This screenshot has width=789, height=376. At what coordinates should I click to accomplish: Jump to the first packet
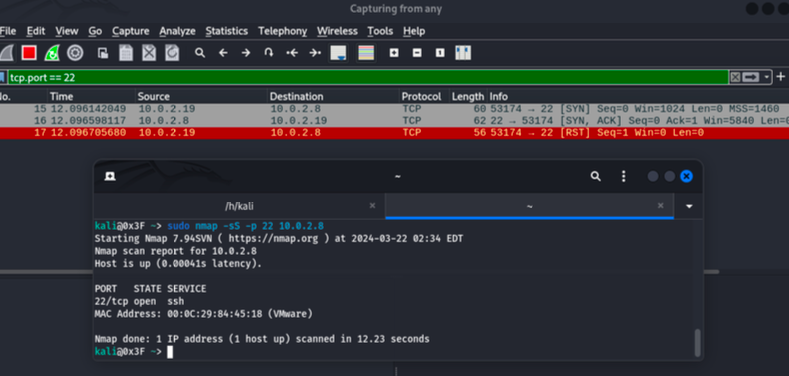[292, 53]
